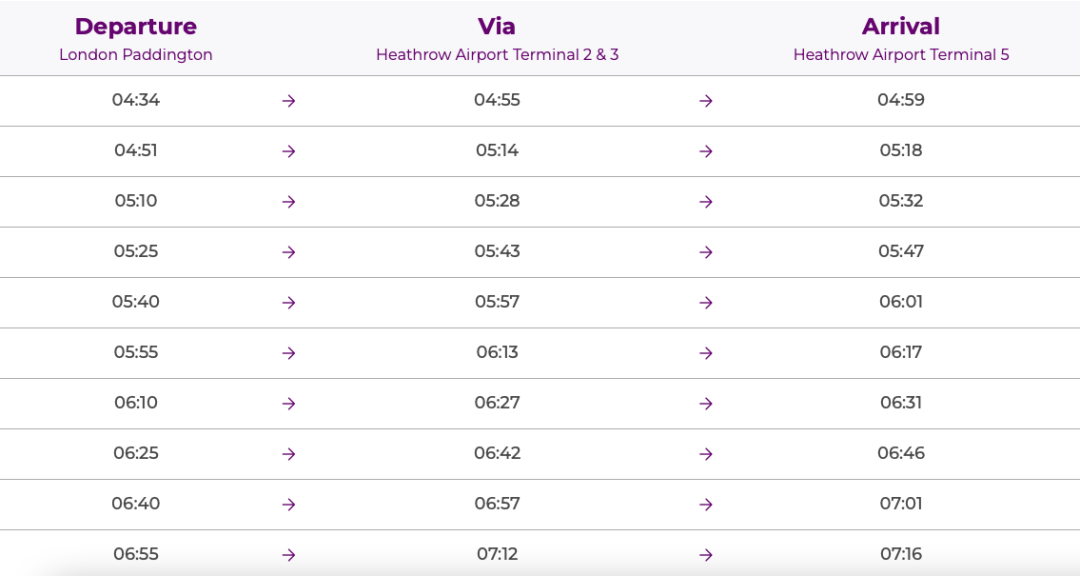
Task: Click the arrow before the 05:18 arrival
Action: point(706,151)
